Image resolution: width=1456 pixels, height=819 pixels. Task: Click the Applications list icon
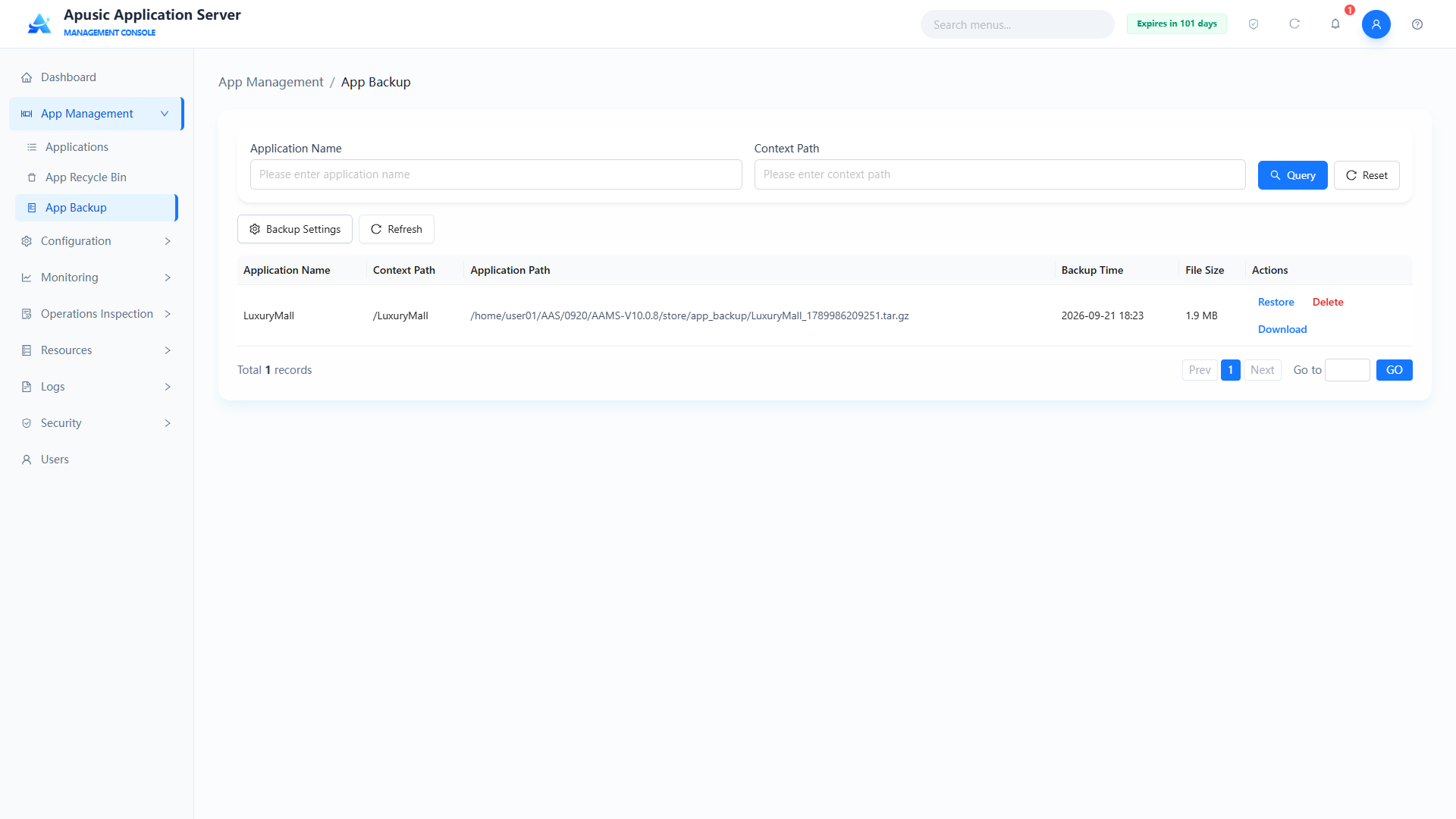coord(32,147)
